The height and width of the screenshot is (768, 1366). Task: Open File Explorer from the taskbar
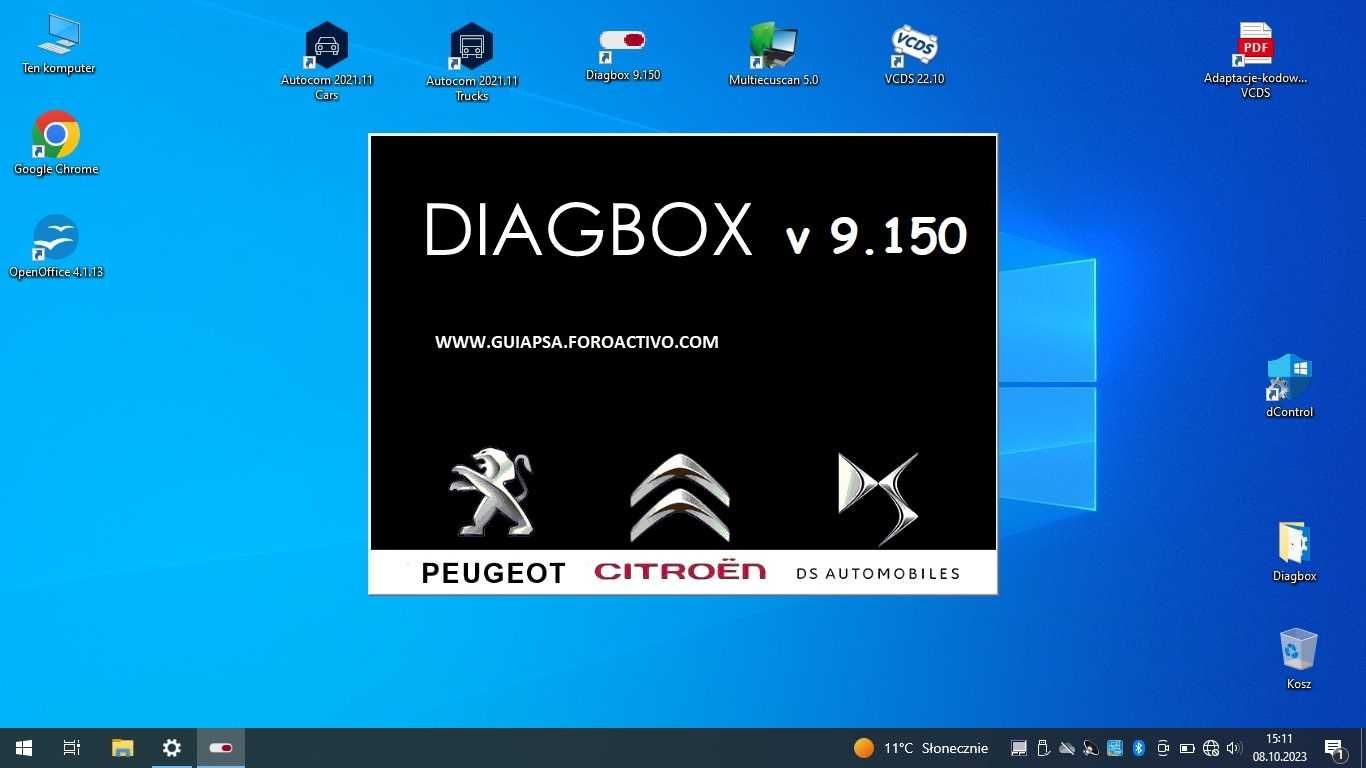pyautogui.click(x=122, y=748)
